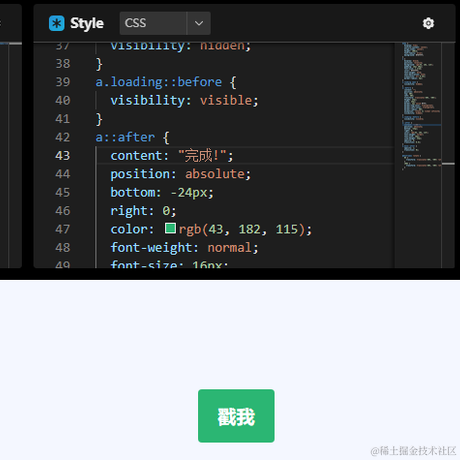Click line number 45 in the gutter

tap(63, 192)
